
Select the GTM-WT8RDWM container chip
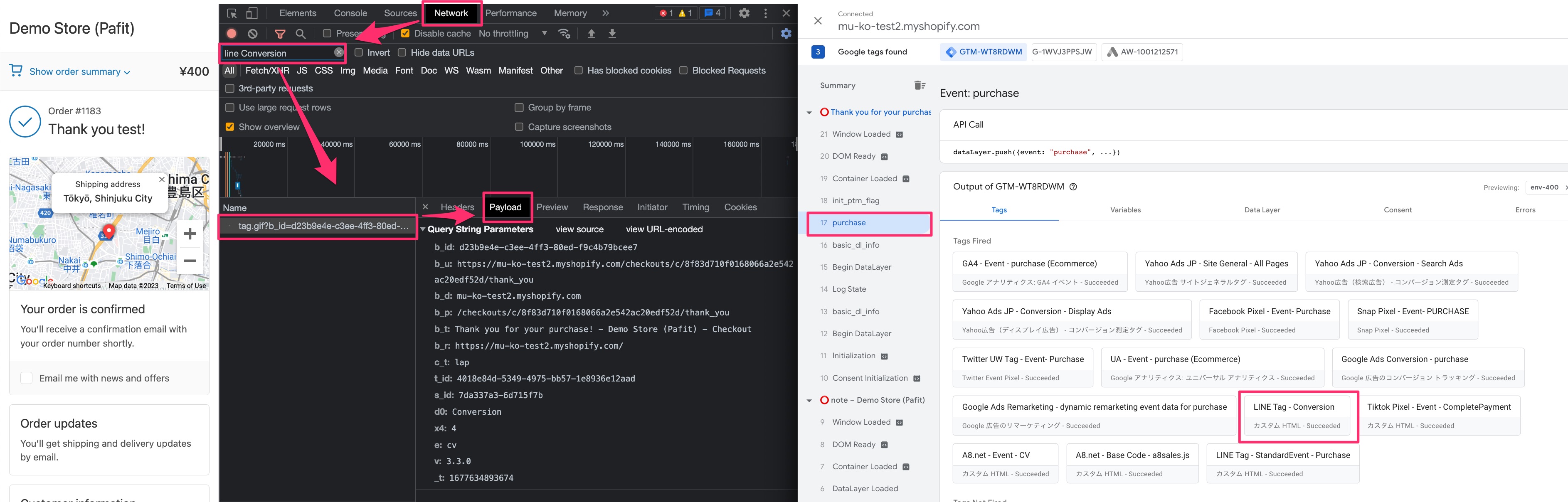pos(984,52)
